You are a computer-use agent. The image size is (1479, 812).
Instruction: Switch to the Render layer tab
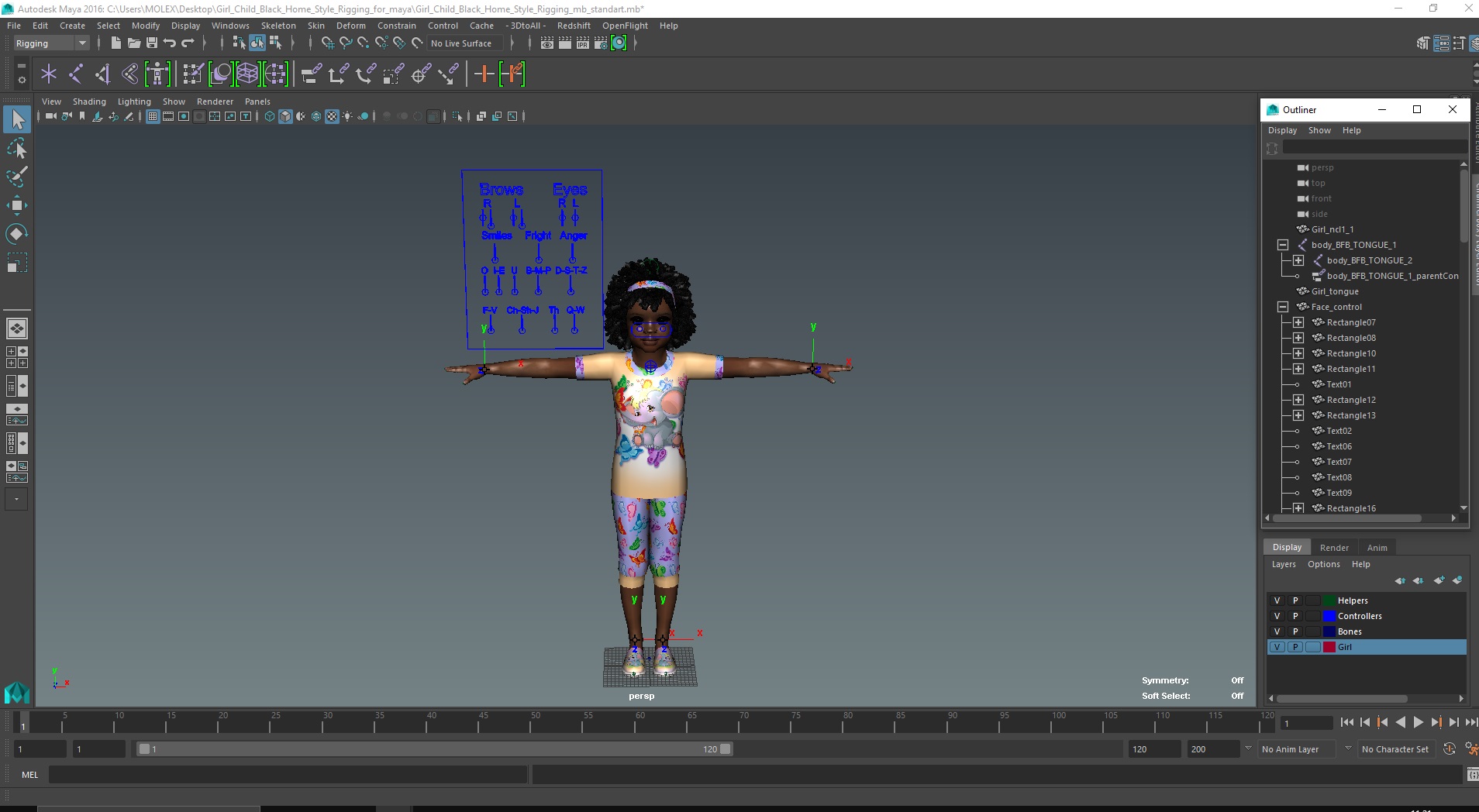1334,548
